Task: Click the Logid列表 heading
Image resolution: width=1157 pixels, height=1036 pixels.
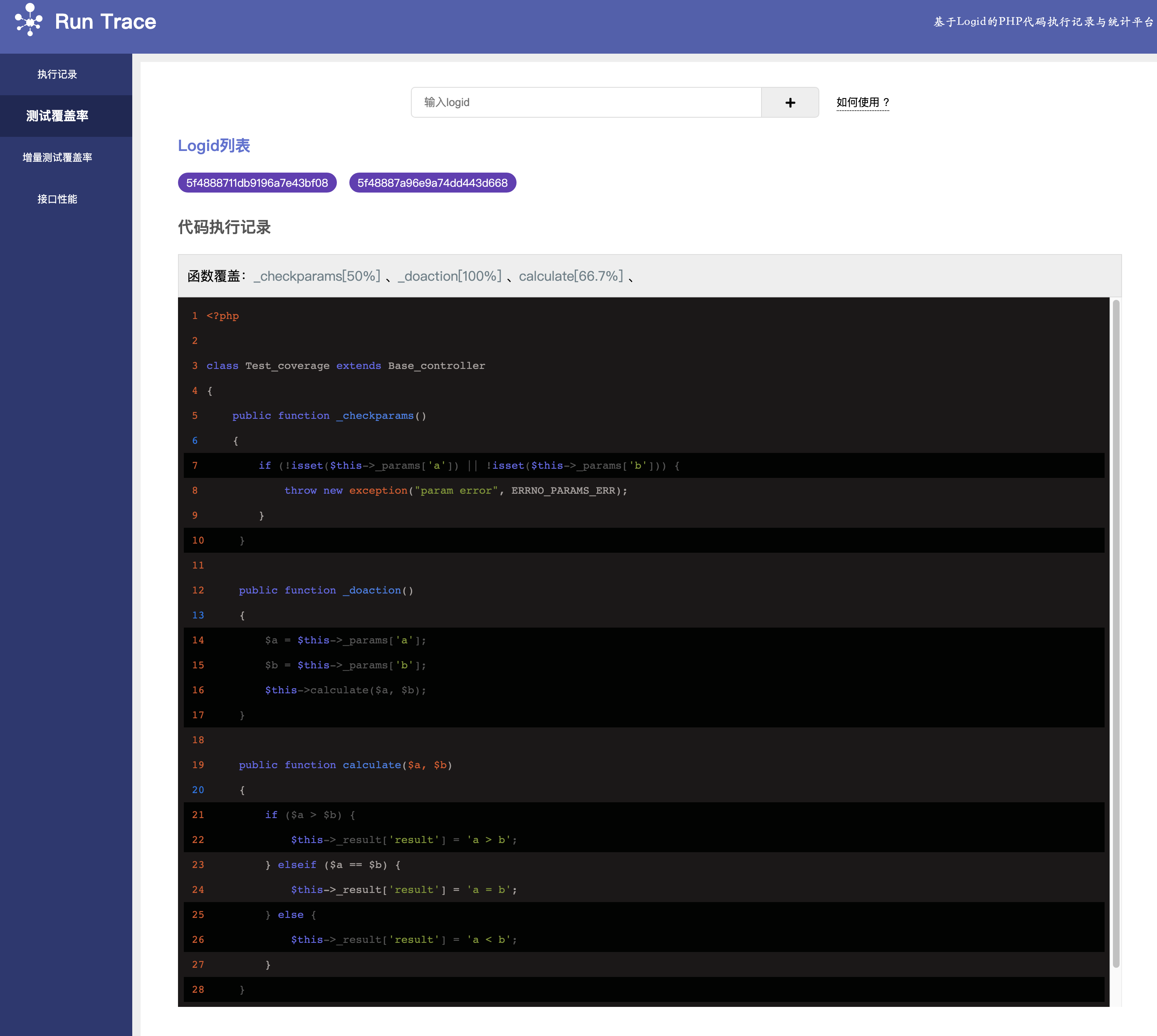Action: [214, 146]
